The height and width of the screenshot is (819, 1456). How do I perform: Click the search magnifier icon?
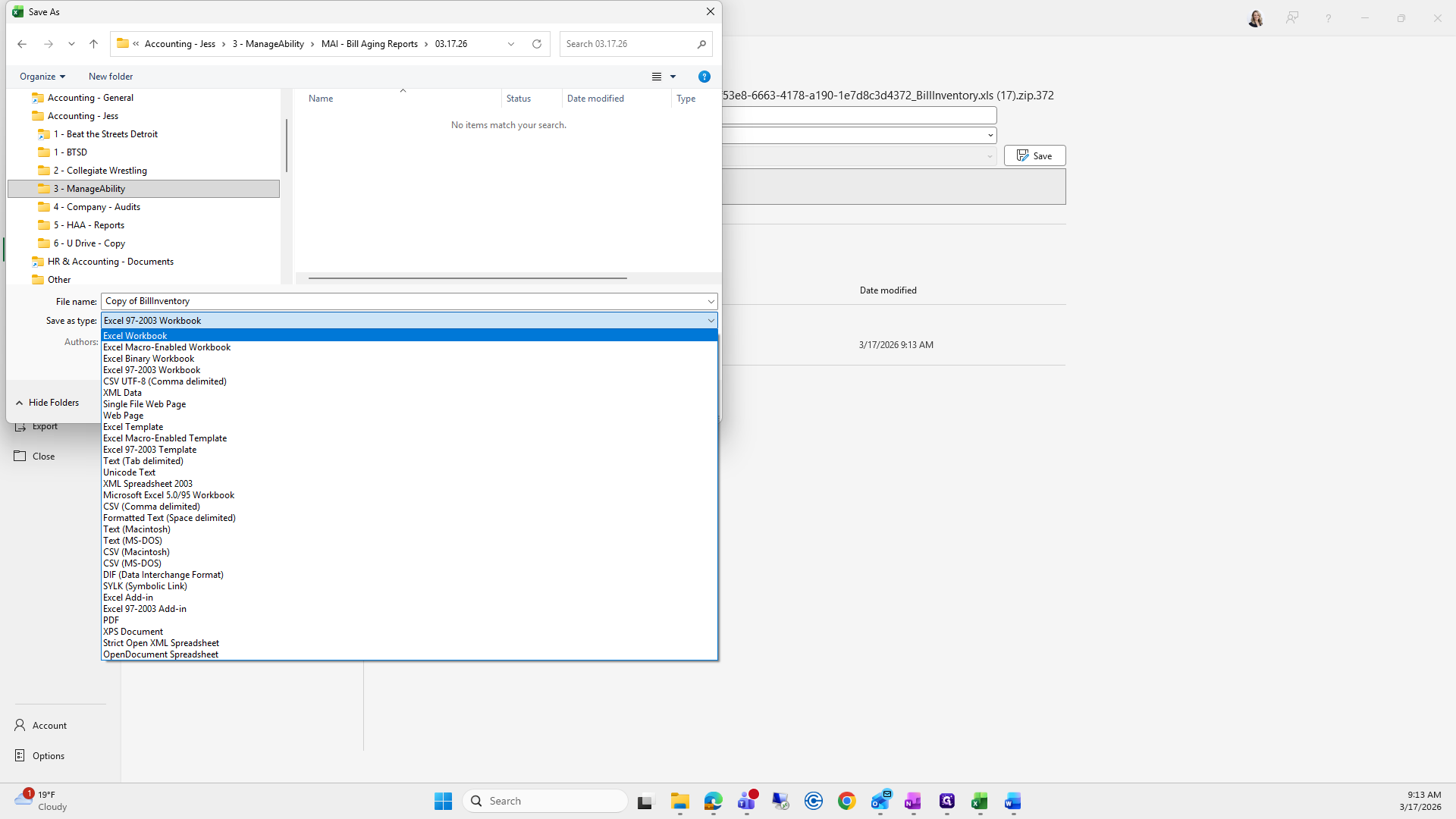tap(701, 44)
